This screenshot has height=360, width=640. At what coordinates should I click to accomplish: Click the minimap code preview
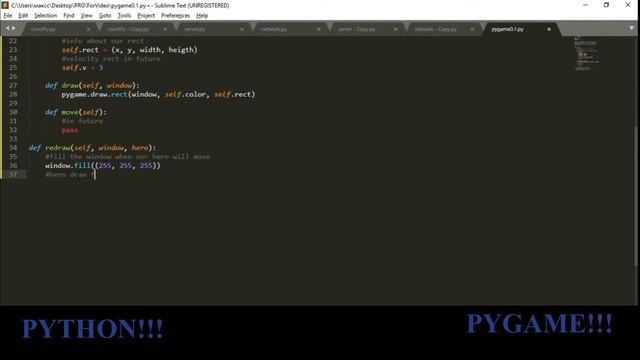pos(587,53)
